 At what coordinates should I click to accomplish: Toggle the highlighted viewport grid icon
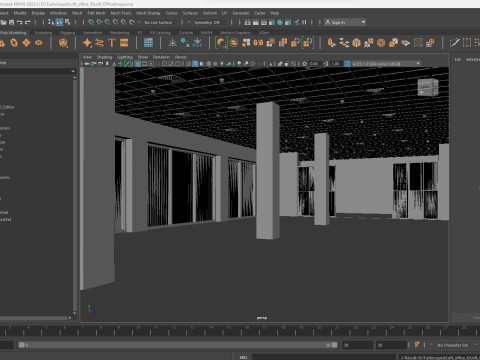pos(138,64)
